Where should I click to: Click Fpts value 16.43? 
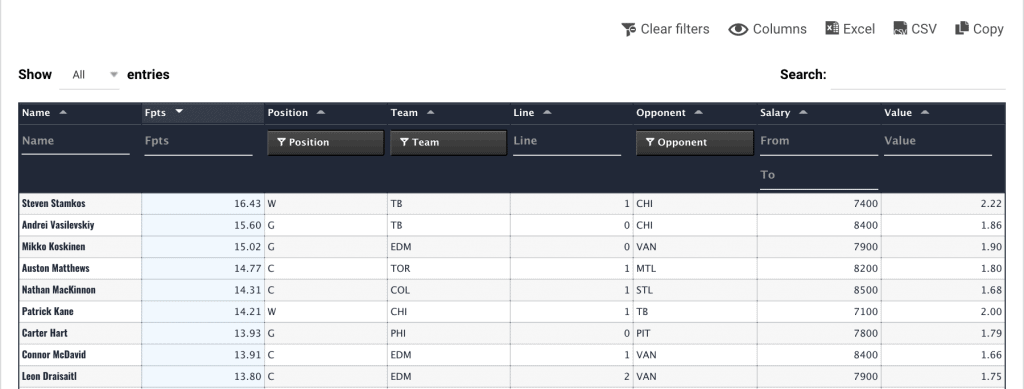point(248,204)
